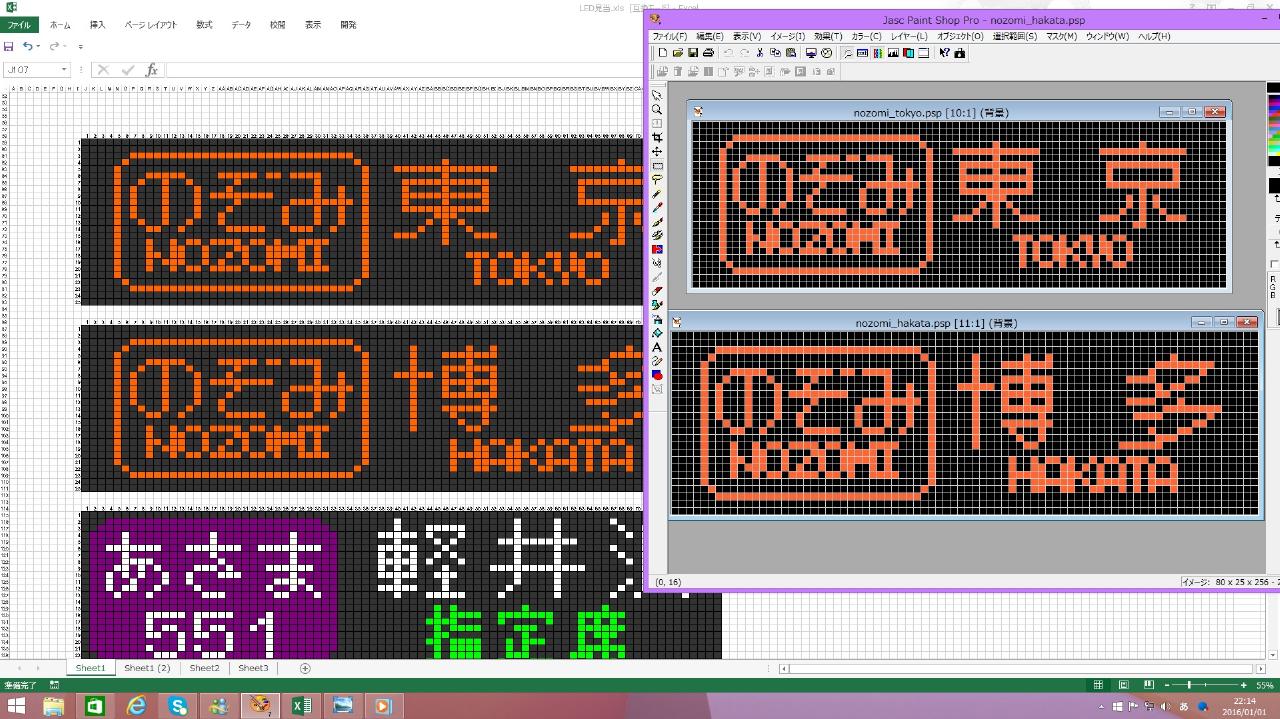Switch Excel to Page Break Preview
This screenshot has width=1280, height=719.
pyautogui.click(x=1148, y=685)
